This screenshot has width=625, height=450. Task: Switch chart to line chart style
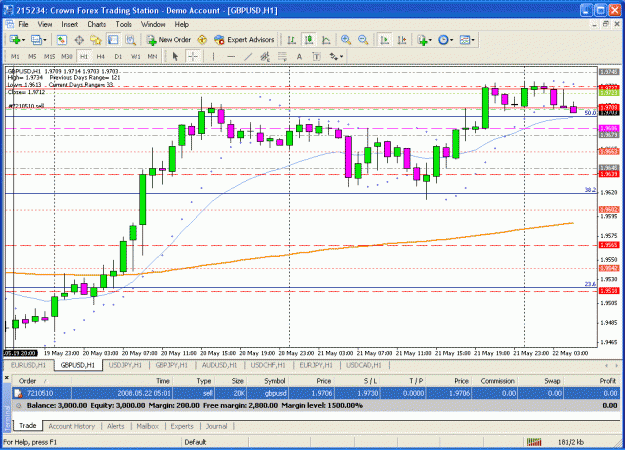pyautogui.click(x=326, y=40)
